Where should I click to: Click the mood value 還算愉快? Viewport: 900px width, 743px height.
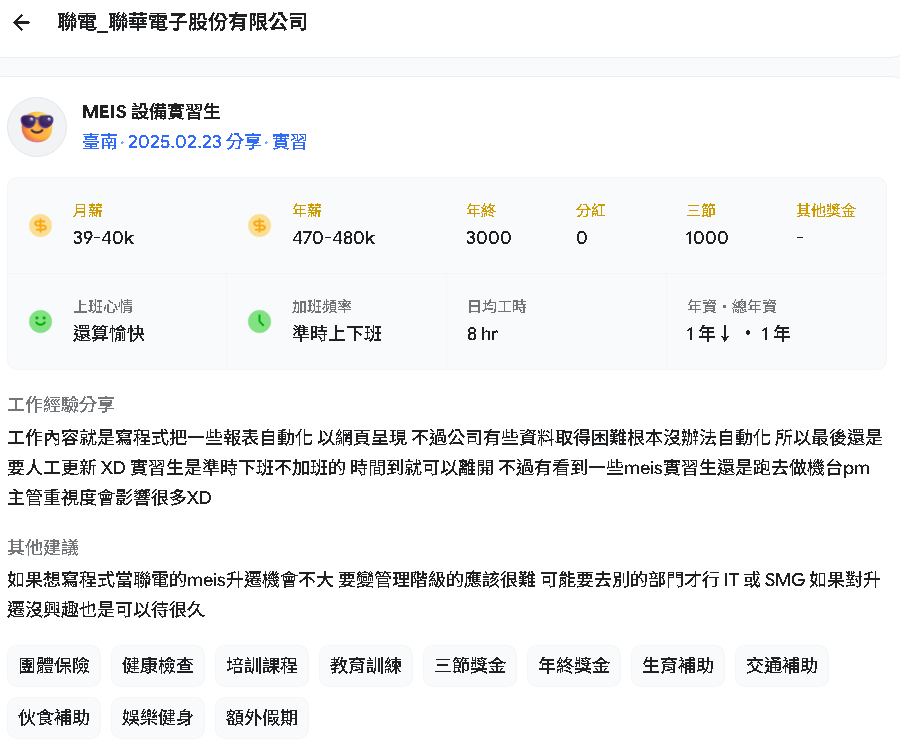[108, 334]
